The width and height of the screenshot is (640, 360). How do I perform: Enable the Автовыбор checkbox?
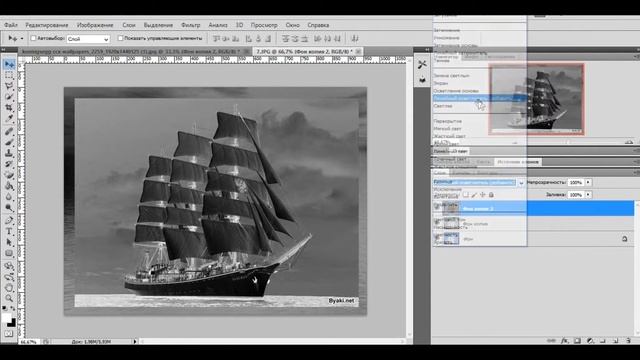[x=33, y=38]
